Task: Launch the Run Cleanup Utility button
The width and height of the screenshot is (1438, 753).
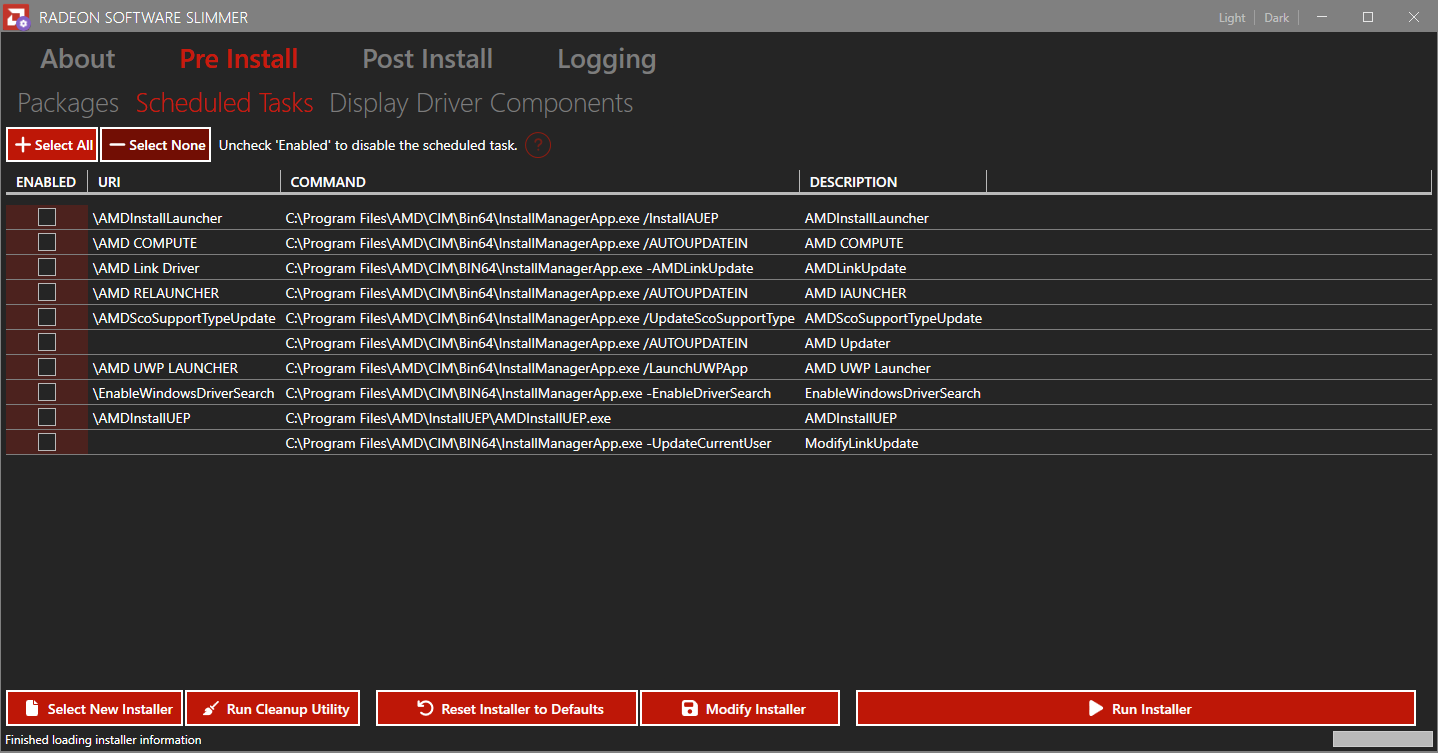Action: pos(273,709)
